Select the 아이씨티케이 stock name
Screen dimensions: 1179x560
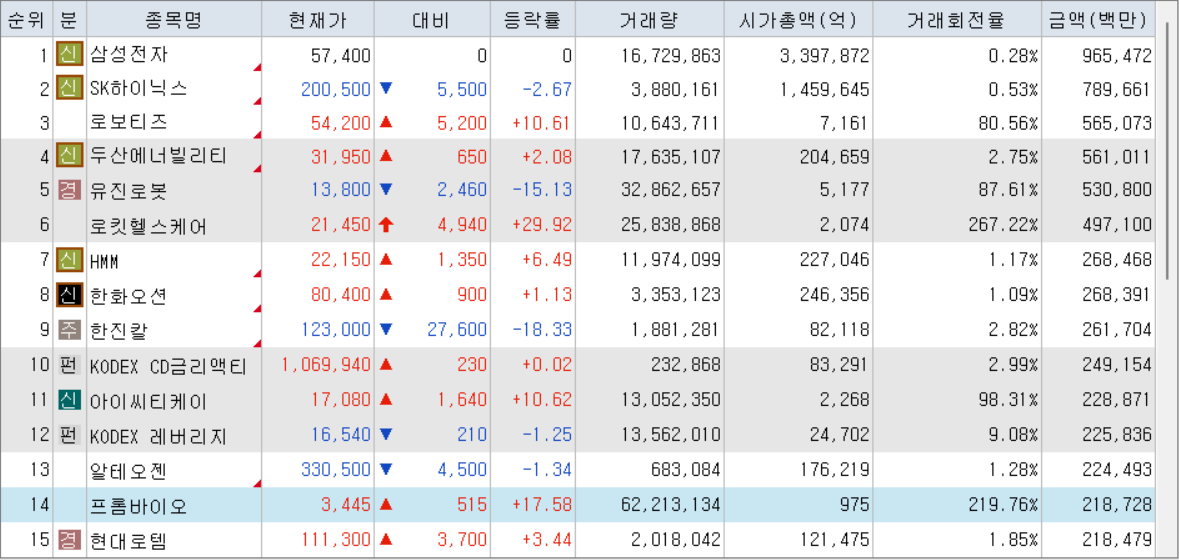click(148, 399)
